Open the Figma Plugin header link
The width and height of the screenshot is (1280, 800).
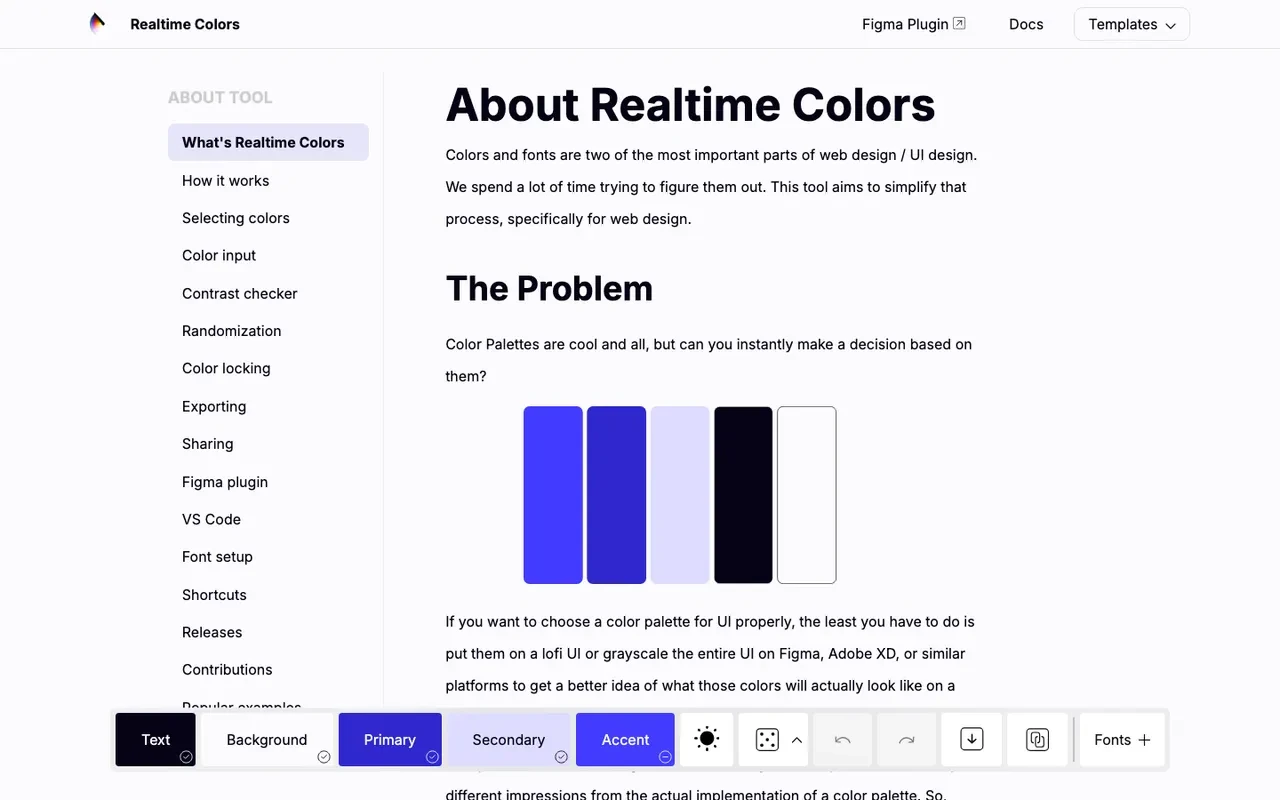click(914, 24)
